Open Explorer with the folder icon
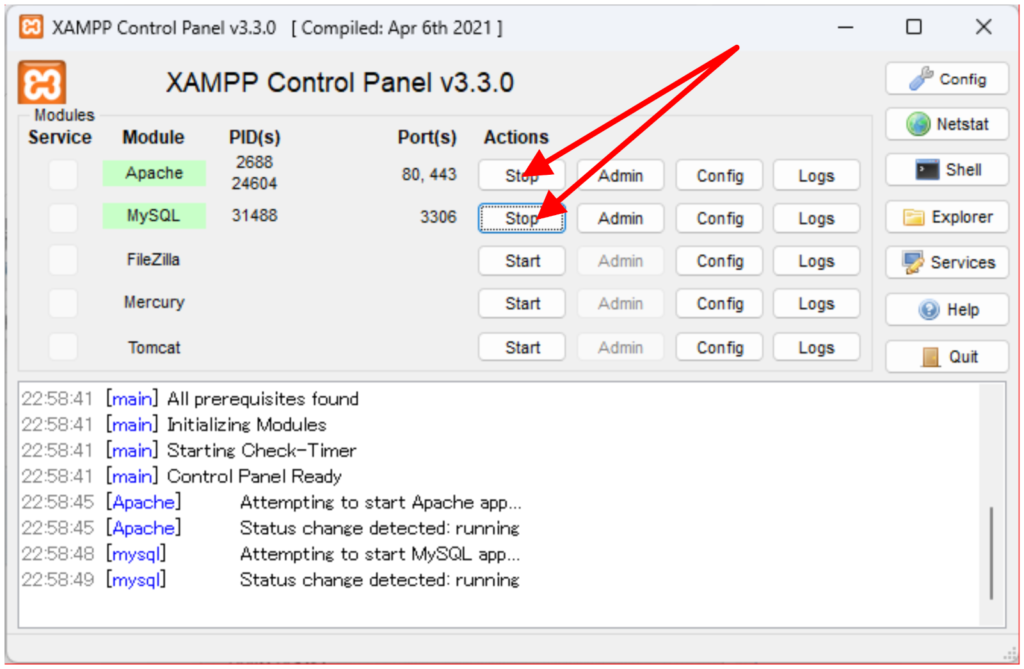1024x669 pixels. coord(946,217)
